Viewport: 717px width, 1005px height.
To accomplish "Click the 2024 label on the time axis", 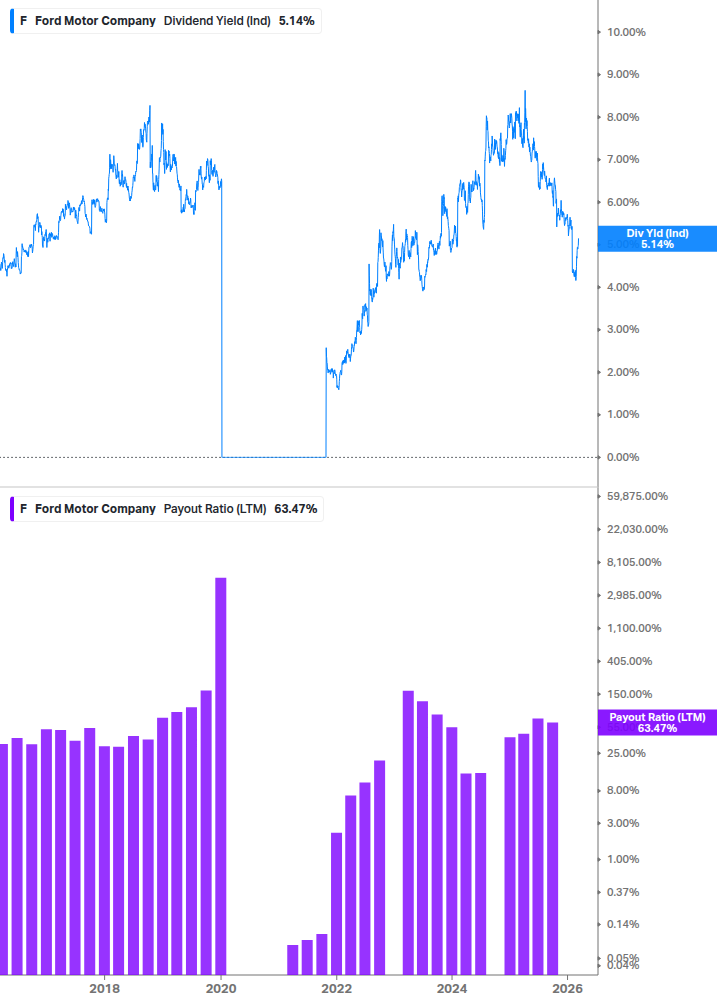I will click(x=452, y=988).
